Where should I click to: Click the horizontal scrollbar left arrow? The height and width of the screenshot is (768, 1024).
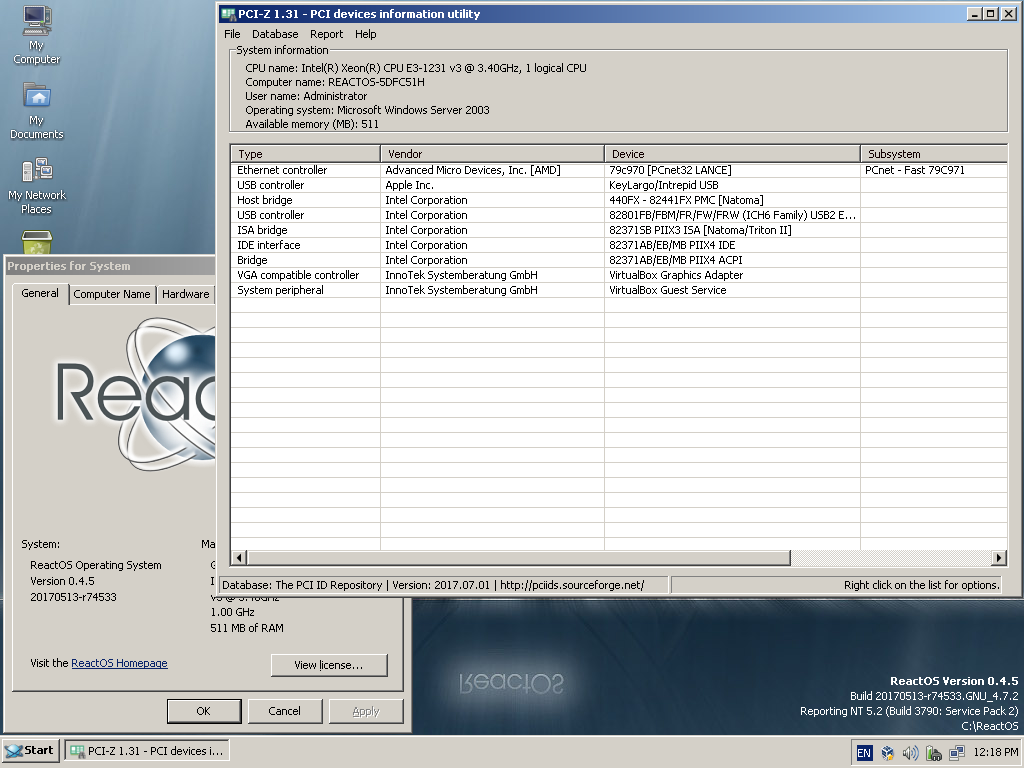(239, 558)
